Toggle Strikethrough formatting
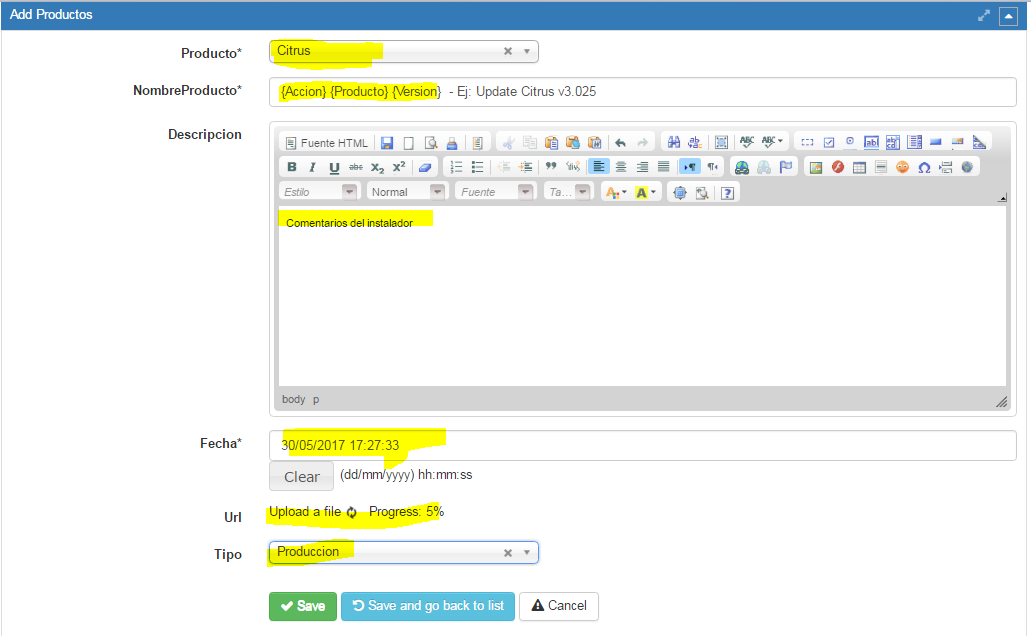 356,167
